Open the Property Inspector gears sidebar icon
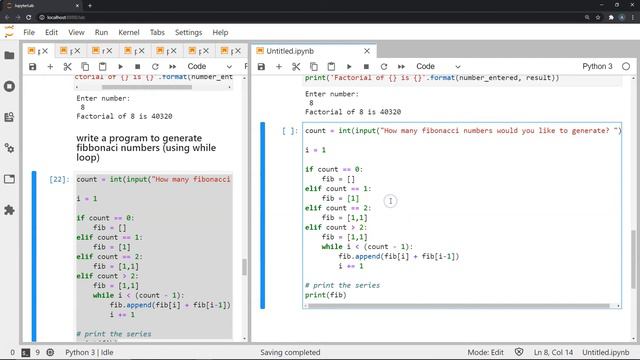The height and width of the screenshot is (360, 640). [x=9, y=148]
